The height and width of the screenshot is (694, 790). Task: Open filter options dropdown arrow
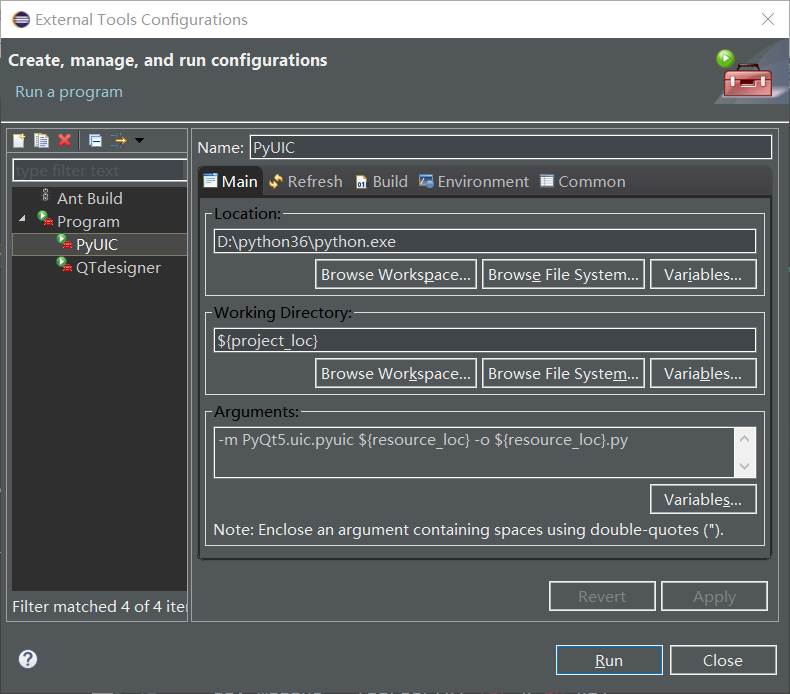coord(140,140)
